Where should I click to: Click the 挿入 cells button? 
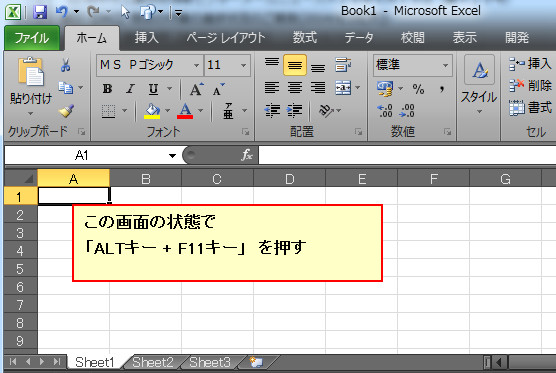(x=530, y=64)
